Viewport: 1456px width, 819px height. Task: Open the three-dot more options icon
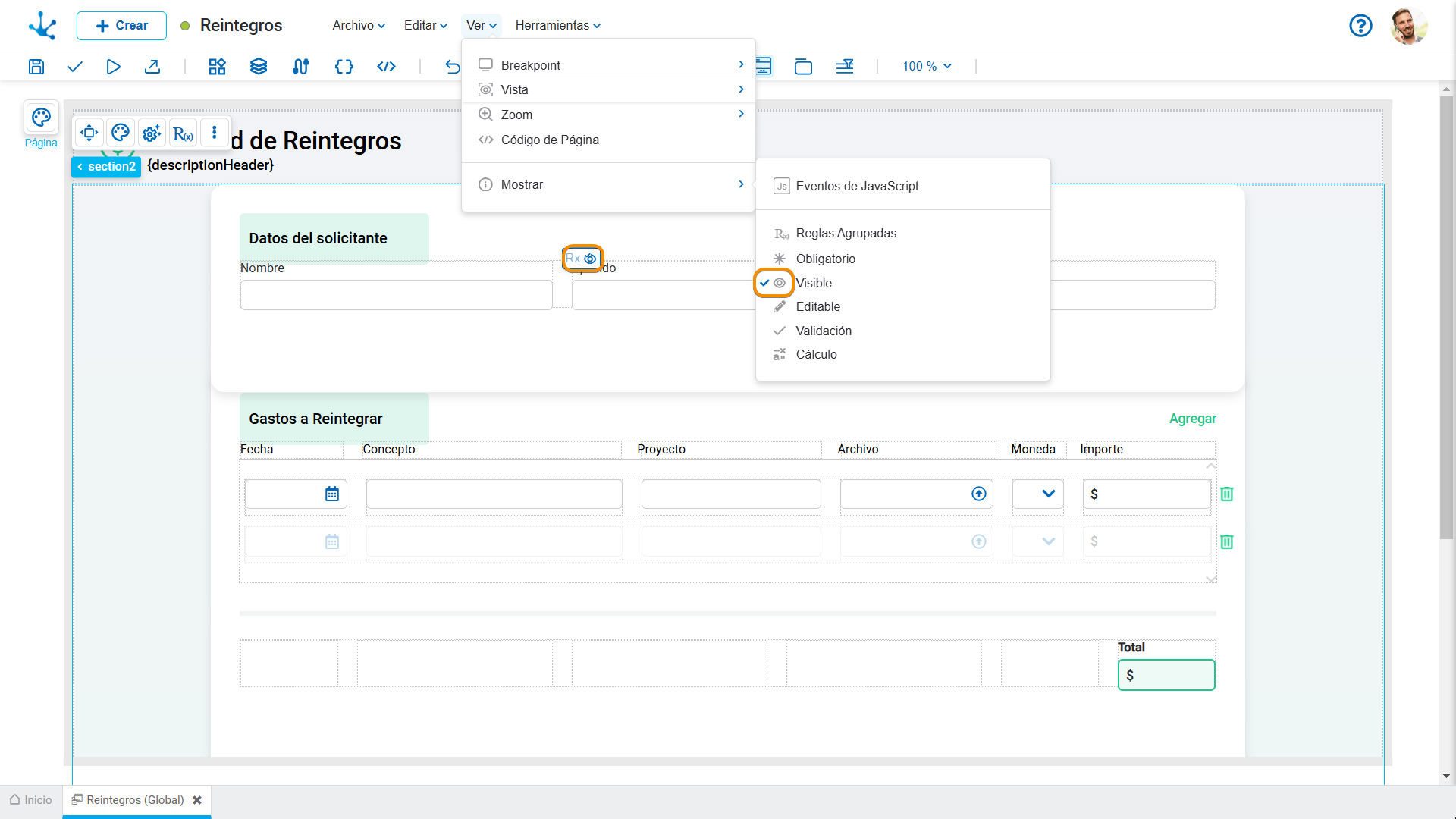tap(215, 133)
